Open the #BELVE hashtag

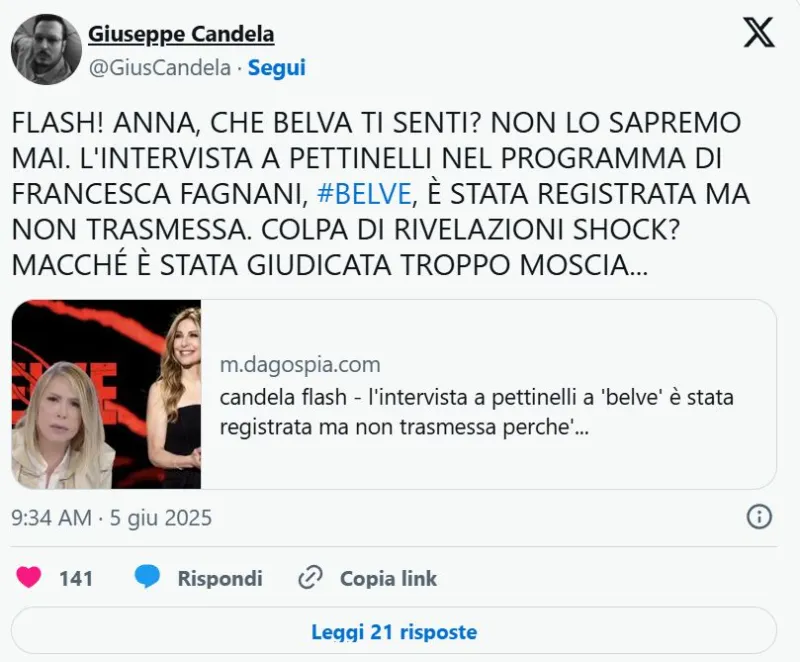click(364, 194)
